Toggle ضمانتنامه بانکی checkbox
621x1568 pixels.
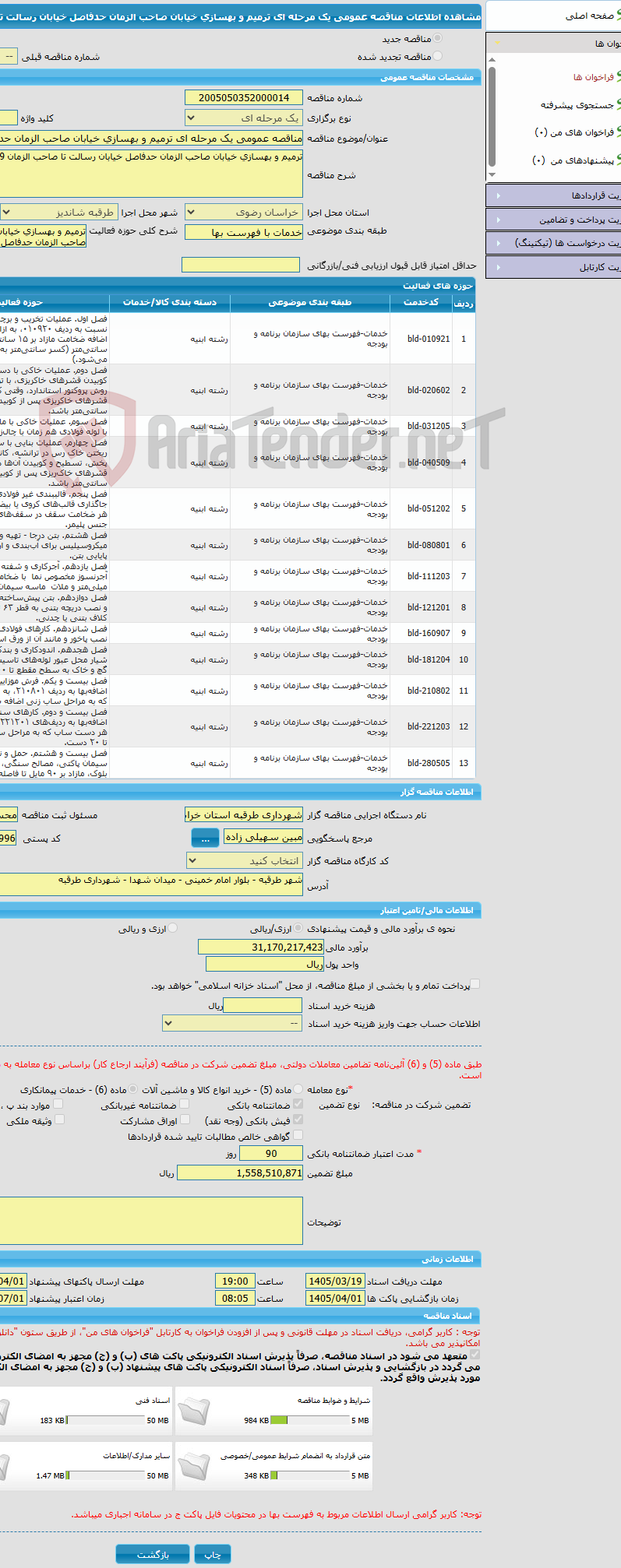298,1104
